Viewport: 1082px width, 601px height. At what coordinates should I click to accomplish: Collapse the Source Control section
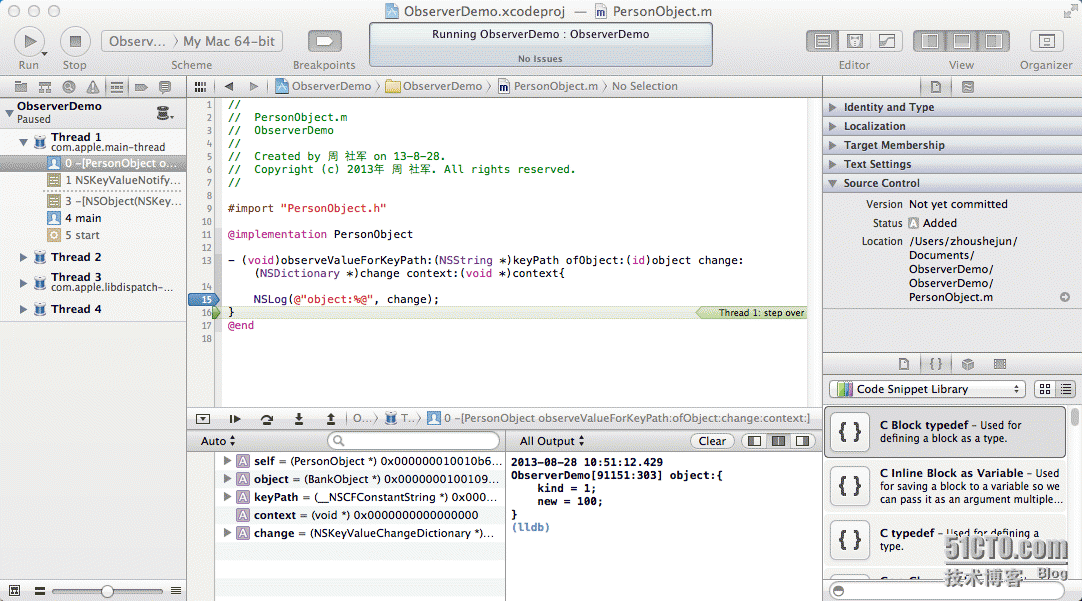pos(832,184)
